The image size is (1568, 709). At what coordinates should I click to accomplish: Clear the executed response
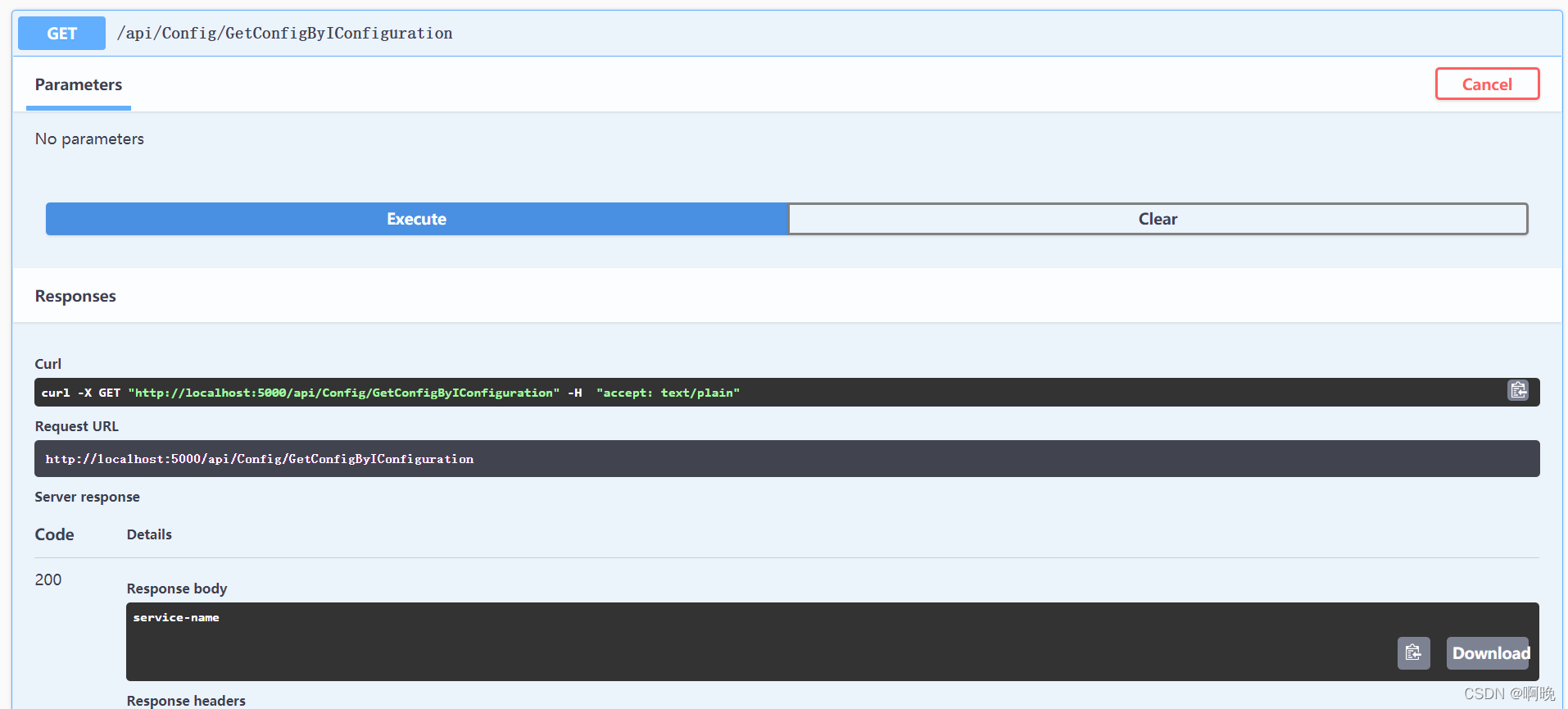1158,219
